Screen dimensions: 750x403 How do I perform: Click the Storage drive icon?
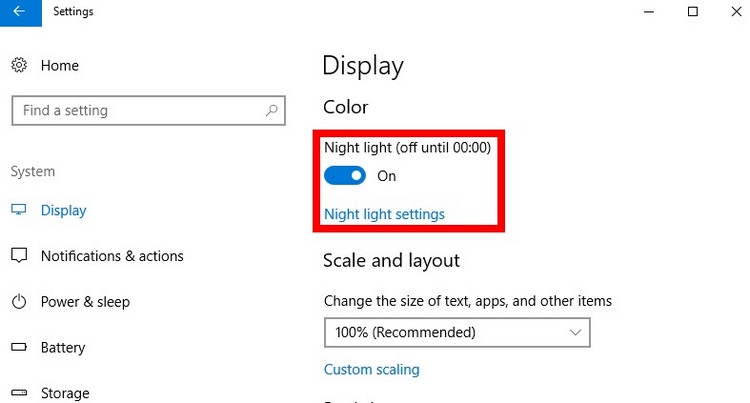coord(19,393)
